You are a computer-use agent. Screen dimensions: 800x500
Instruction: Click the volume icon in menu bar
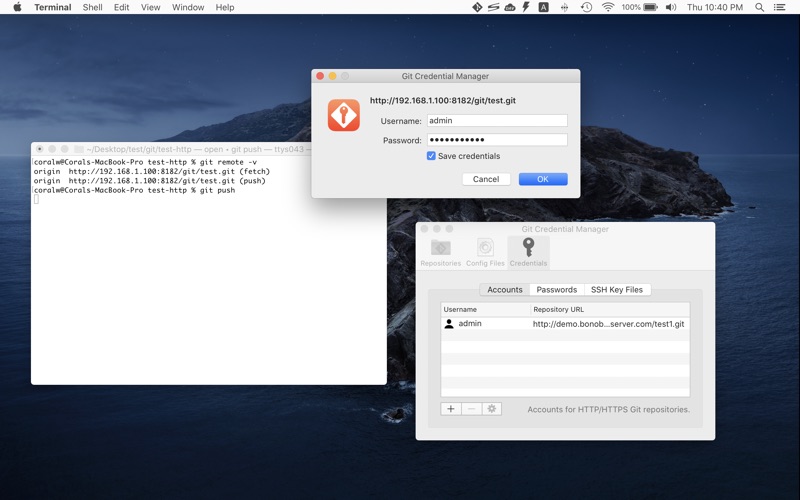pyautogui.click(x=671, y=7)
